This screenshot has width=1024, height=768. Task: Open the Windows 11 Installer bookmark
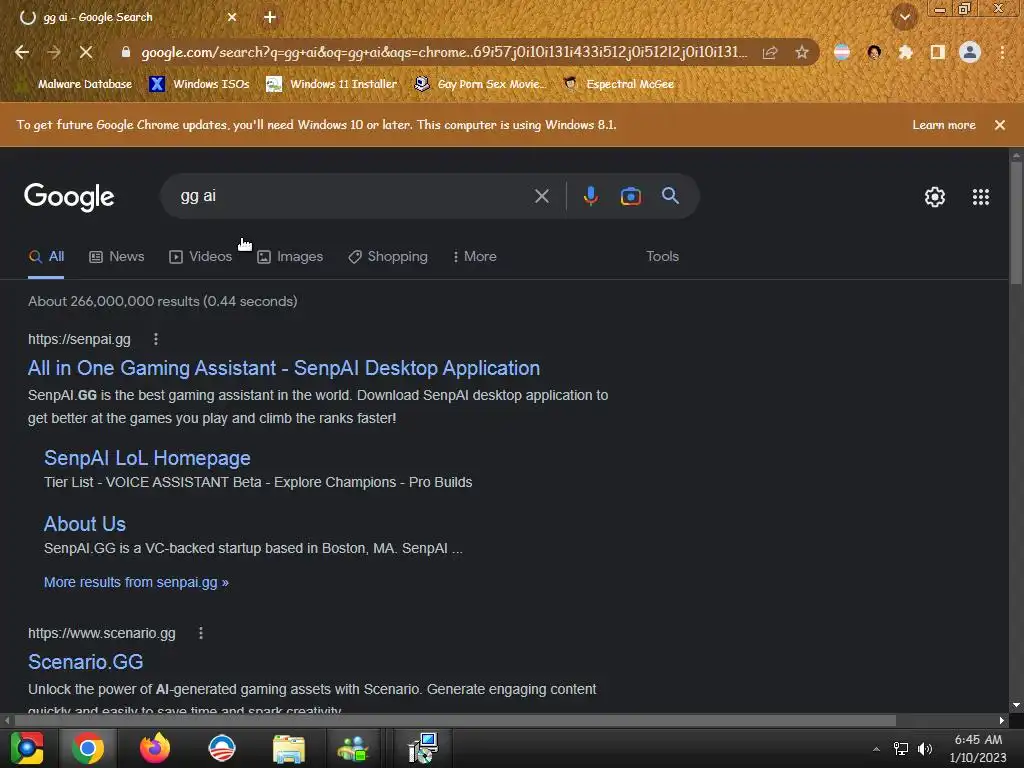(x=331, y=84)
